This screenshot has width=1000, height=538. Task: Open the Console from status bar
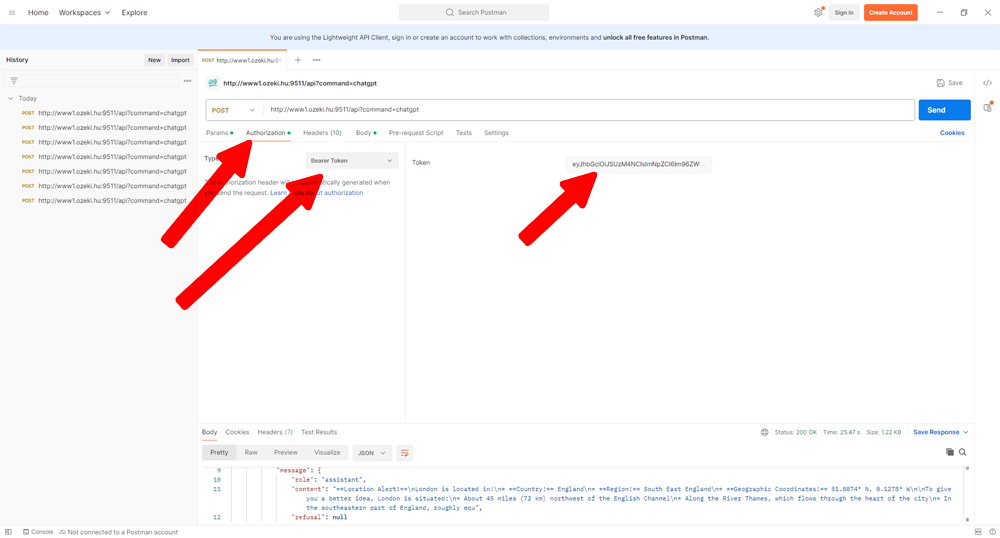click(x=38, y=532)
